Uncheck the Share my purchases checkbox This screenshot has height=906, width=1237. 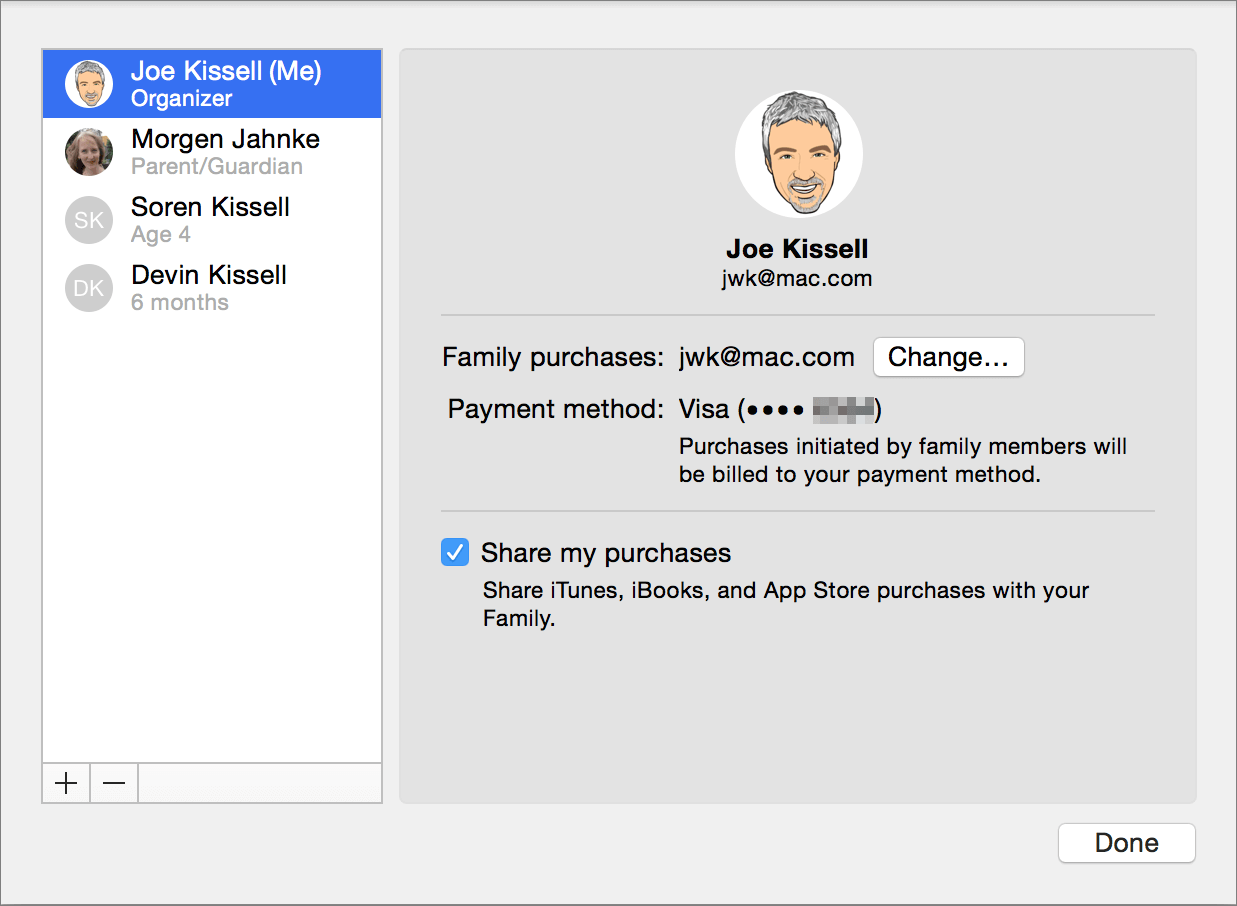coord(455,551)
